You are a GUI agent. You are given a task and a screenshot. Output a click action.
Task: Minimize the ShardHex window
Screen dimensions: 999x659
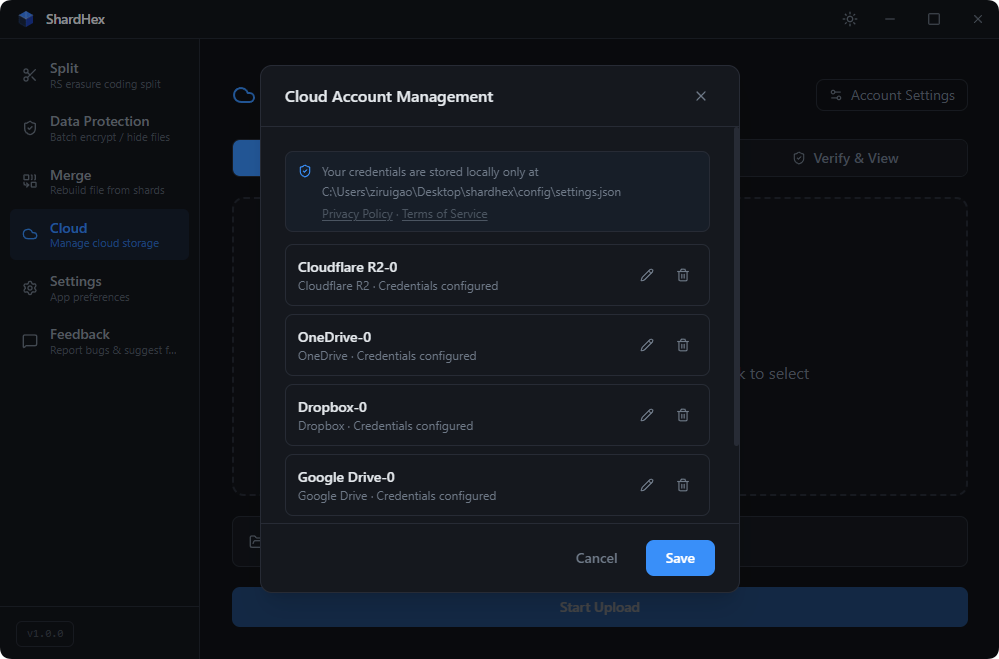click(890, 19)
